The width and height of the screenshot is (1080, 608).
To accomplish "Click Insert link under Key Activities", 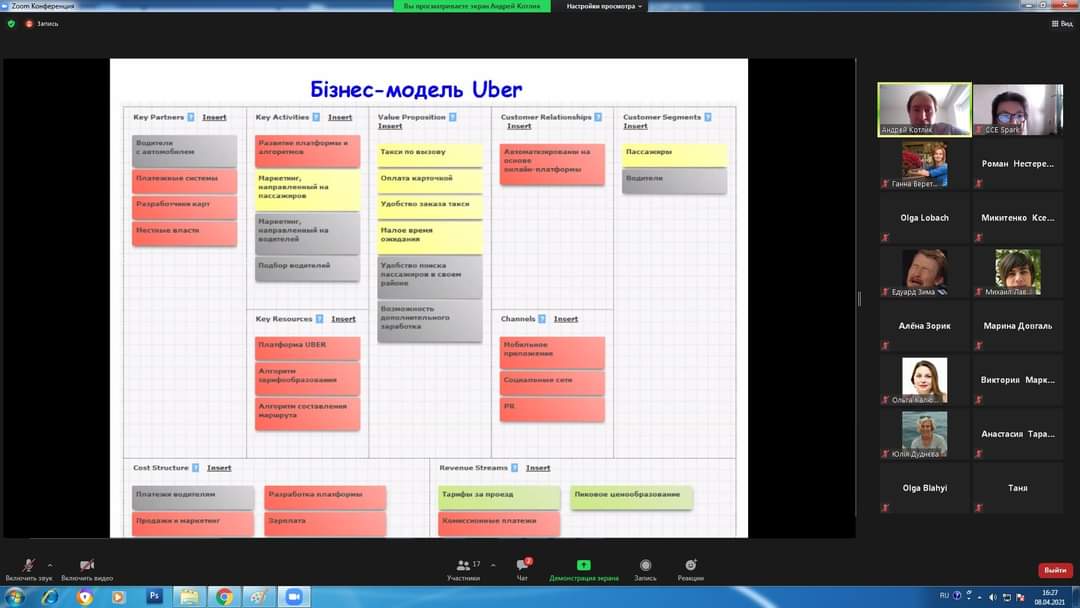I will 340,117.
